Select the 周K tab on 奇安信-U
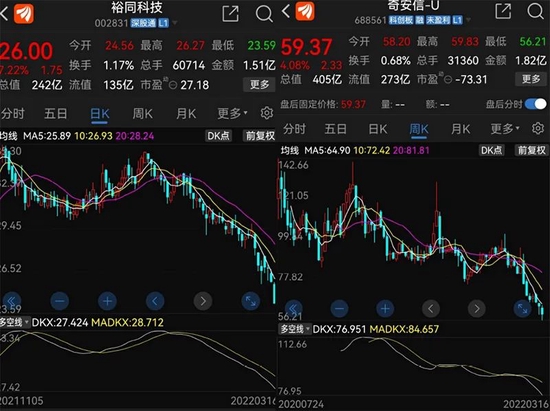 [x=419, y=129]
